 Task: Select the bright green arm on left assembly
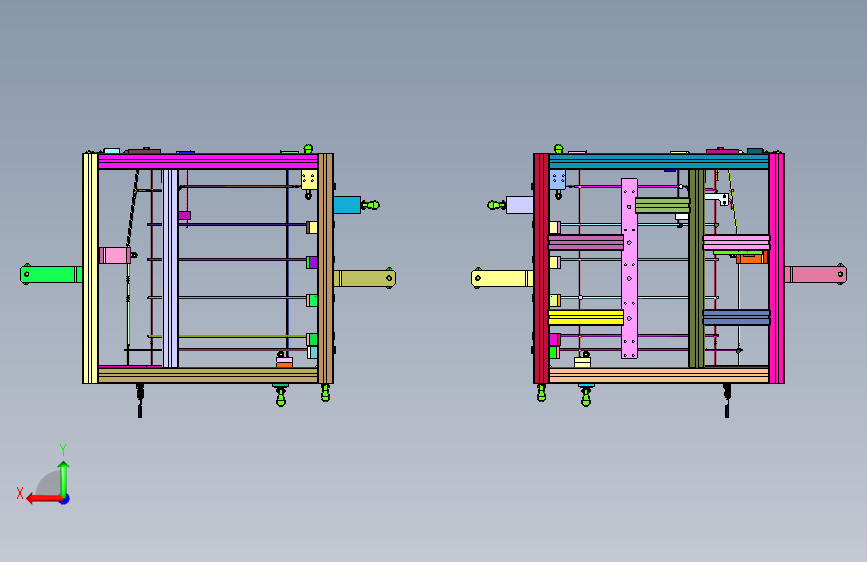(51, 274)
